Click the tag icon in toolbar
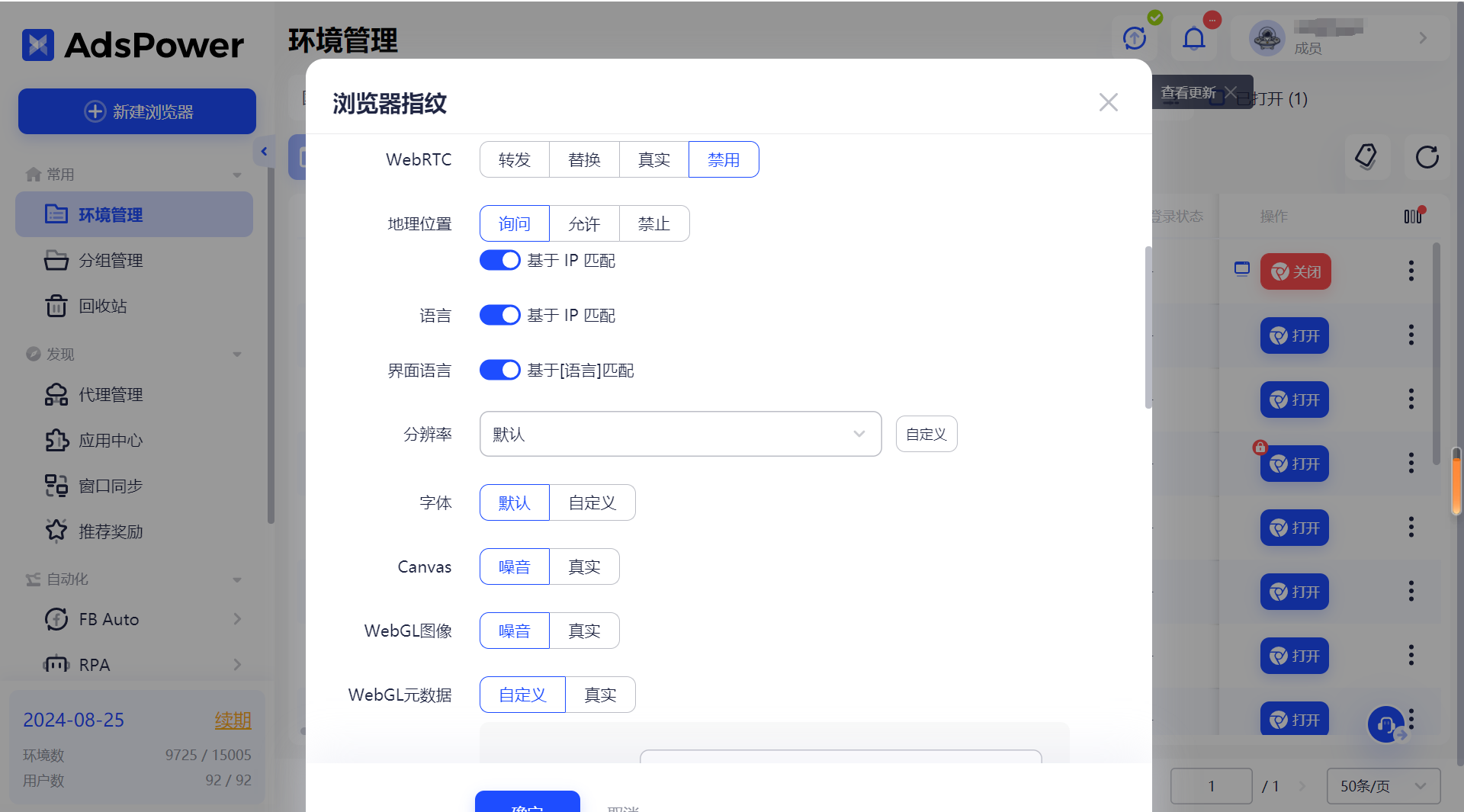Image resolution: width=1464 pixels, height=812 pixels. coord(1366,157)
